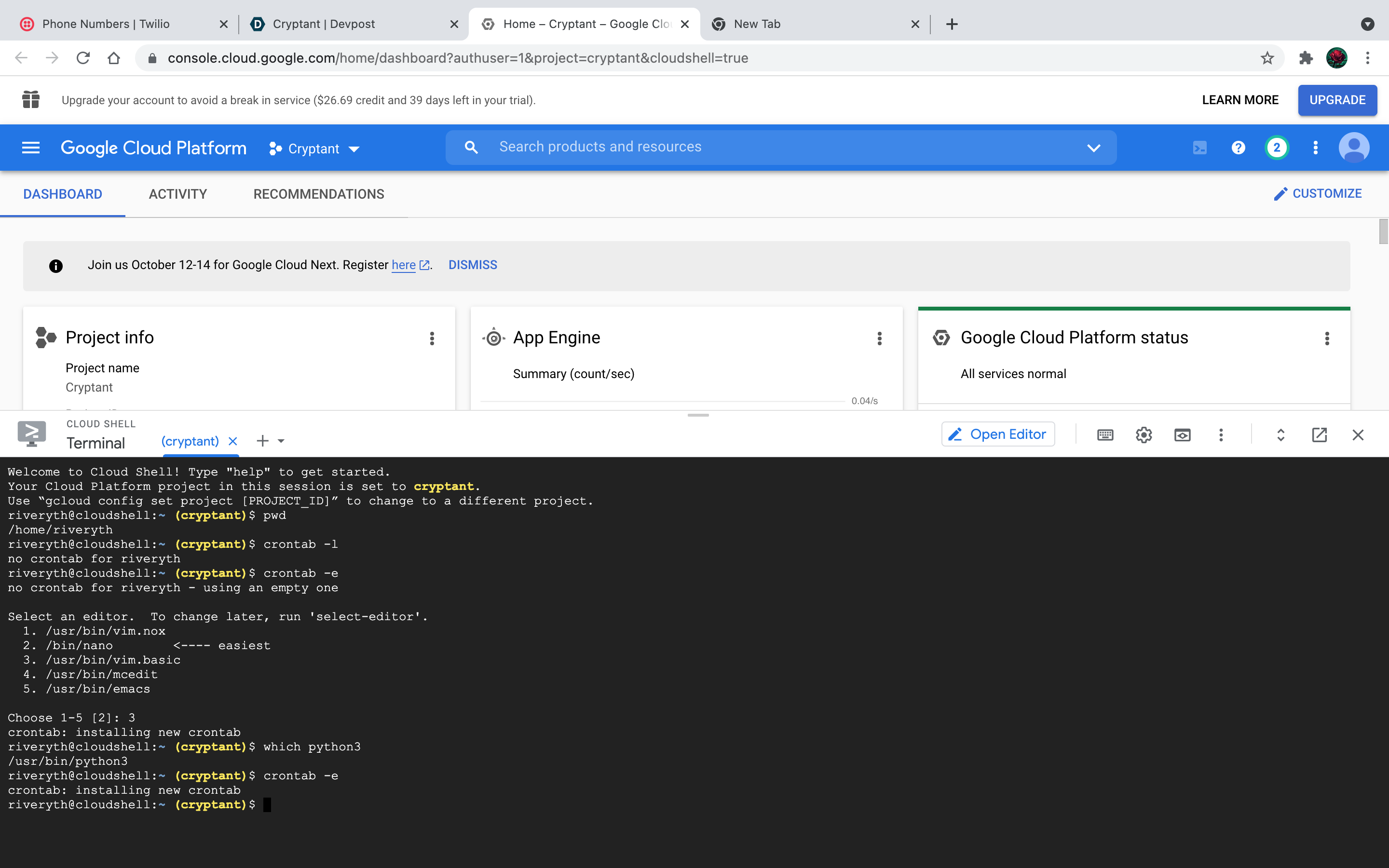
Task: Click the Search products and resources field
Action: [x=781, y=147]
